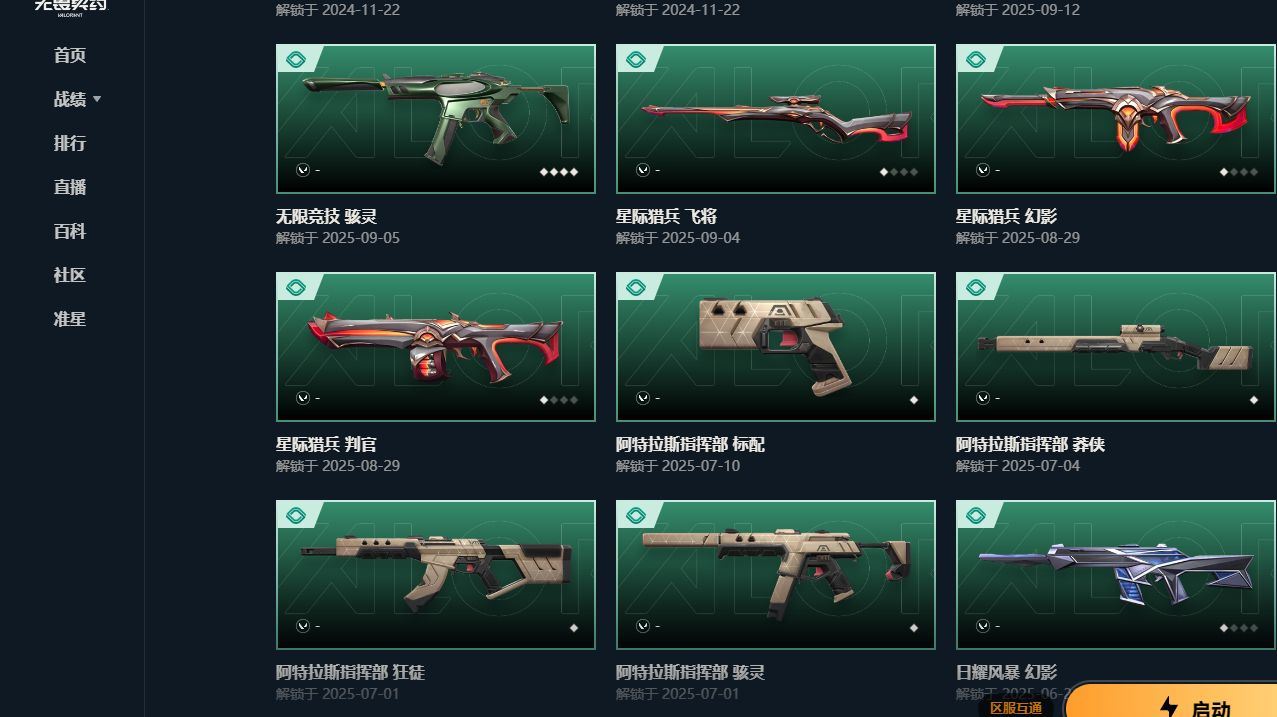Viewport: 1277px width, 717px height.
Task: Click the currency icon on 星际猎兵 判官 card
Action: [303, 398]
